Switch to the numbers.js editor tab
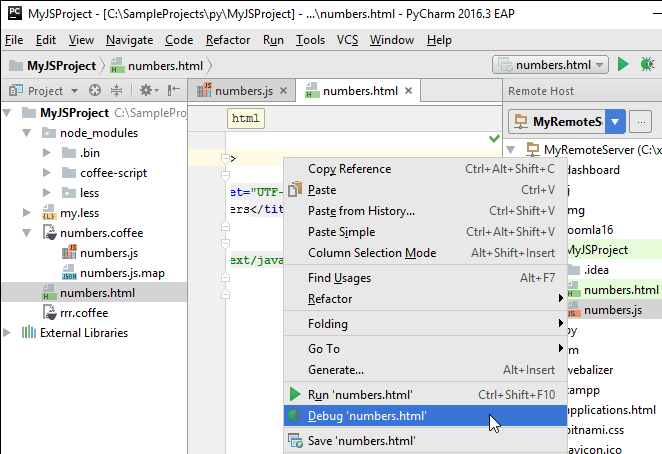 (x=242, y=91)
